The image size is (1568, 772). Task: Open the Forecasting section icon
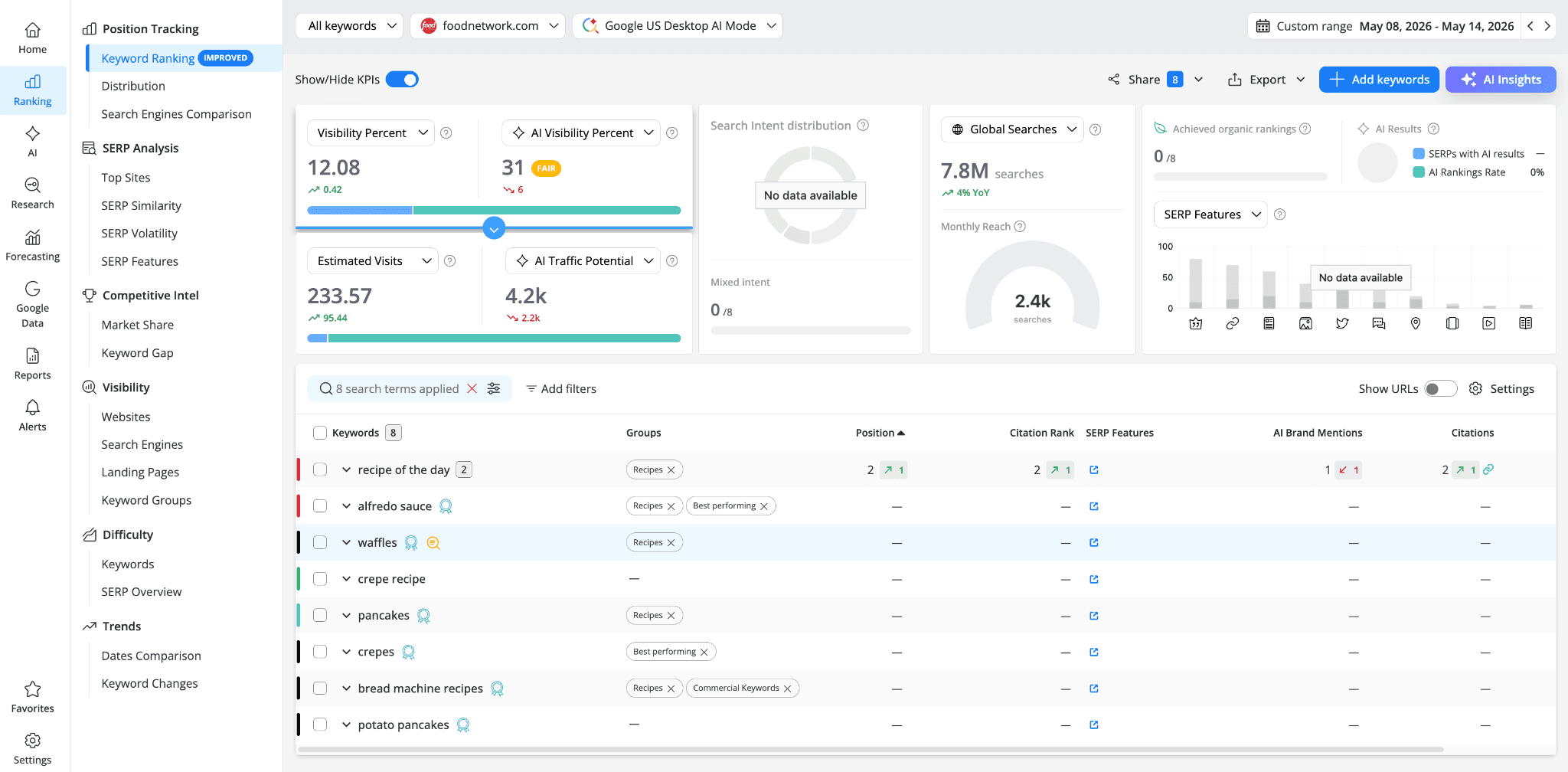click(32, 237)
